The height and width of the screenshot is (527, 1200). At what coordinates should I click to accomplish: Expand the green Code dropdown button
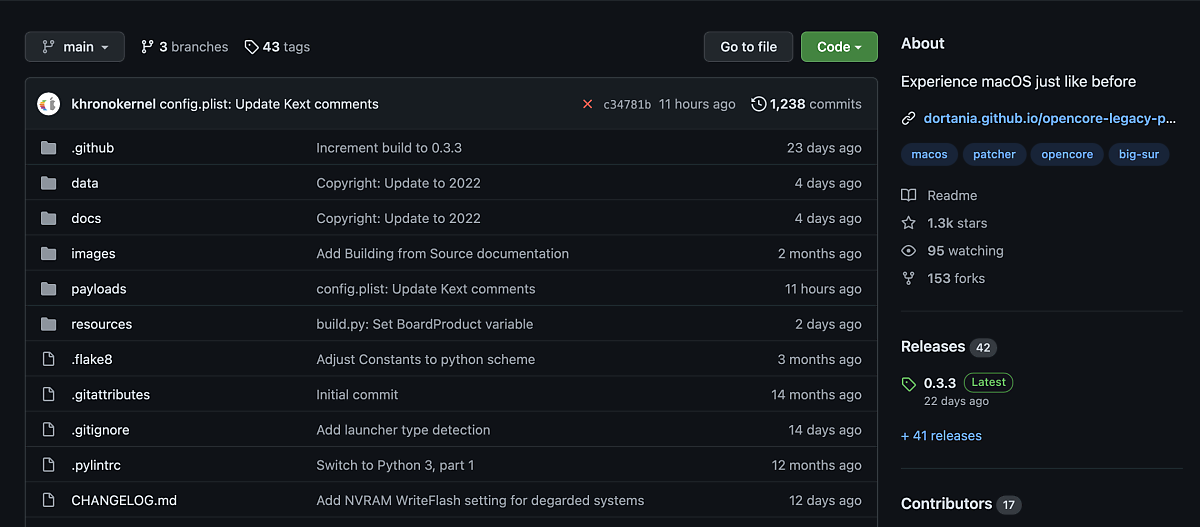point(839,47)
